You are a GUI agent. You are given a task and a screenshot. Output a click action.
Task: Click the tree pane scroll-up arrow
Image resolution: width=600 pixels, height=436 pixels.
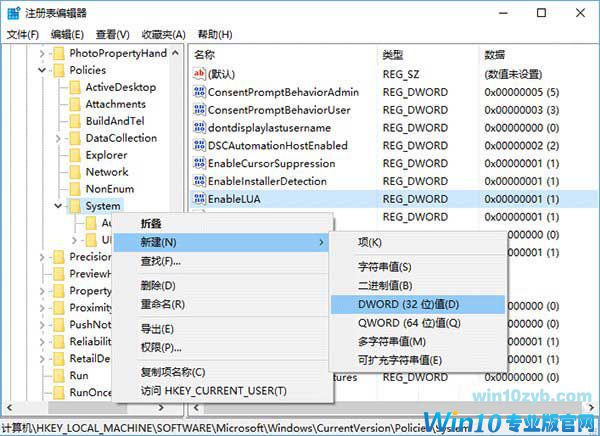pos(177,53)
